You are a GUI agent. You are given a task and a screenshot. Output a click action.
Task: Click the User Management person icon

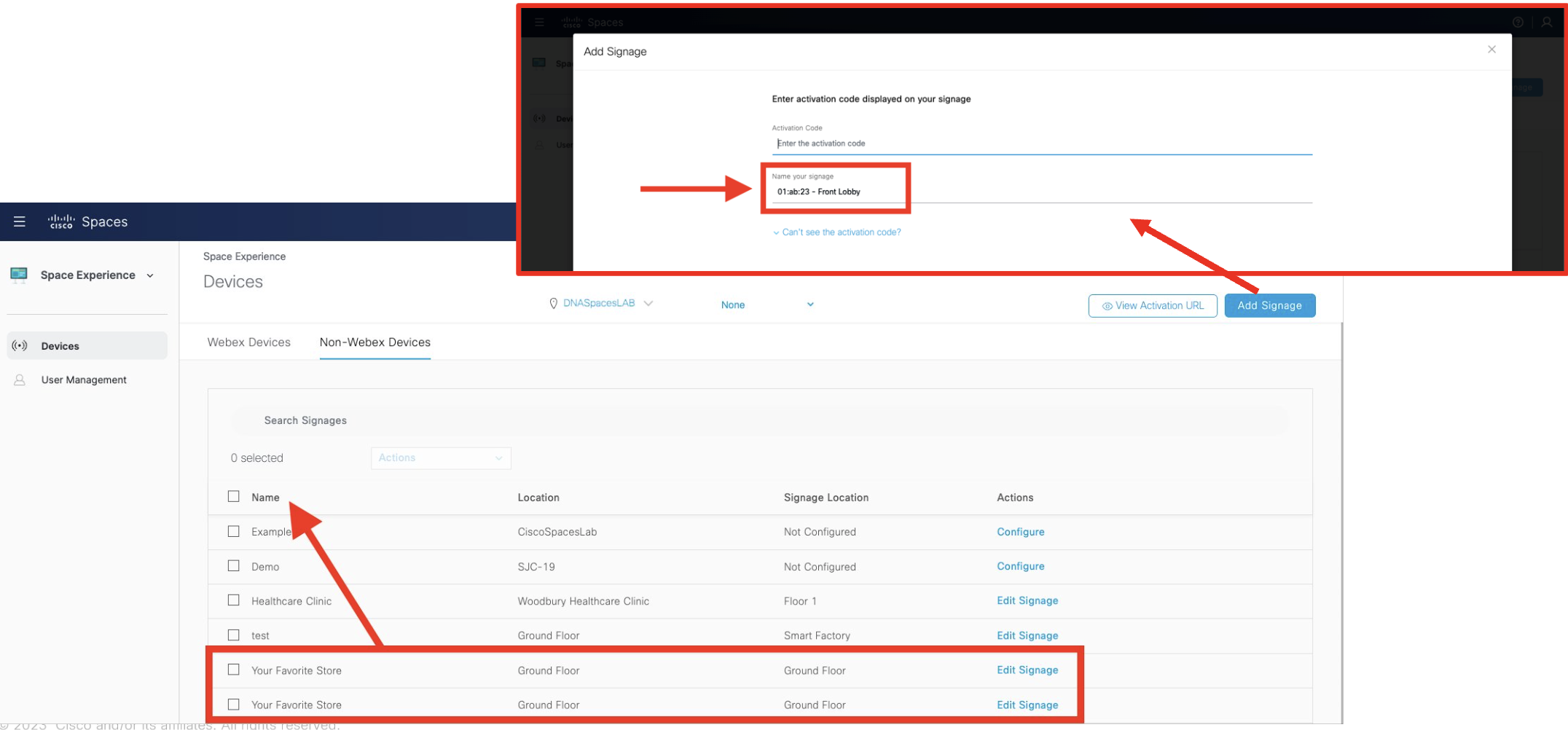pos(20,380)
